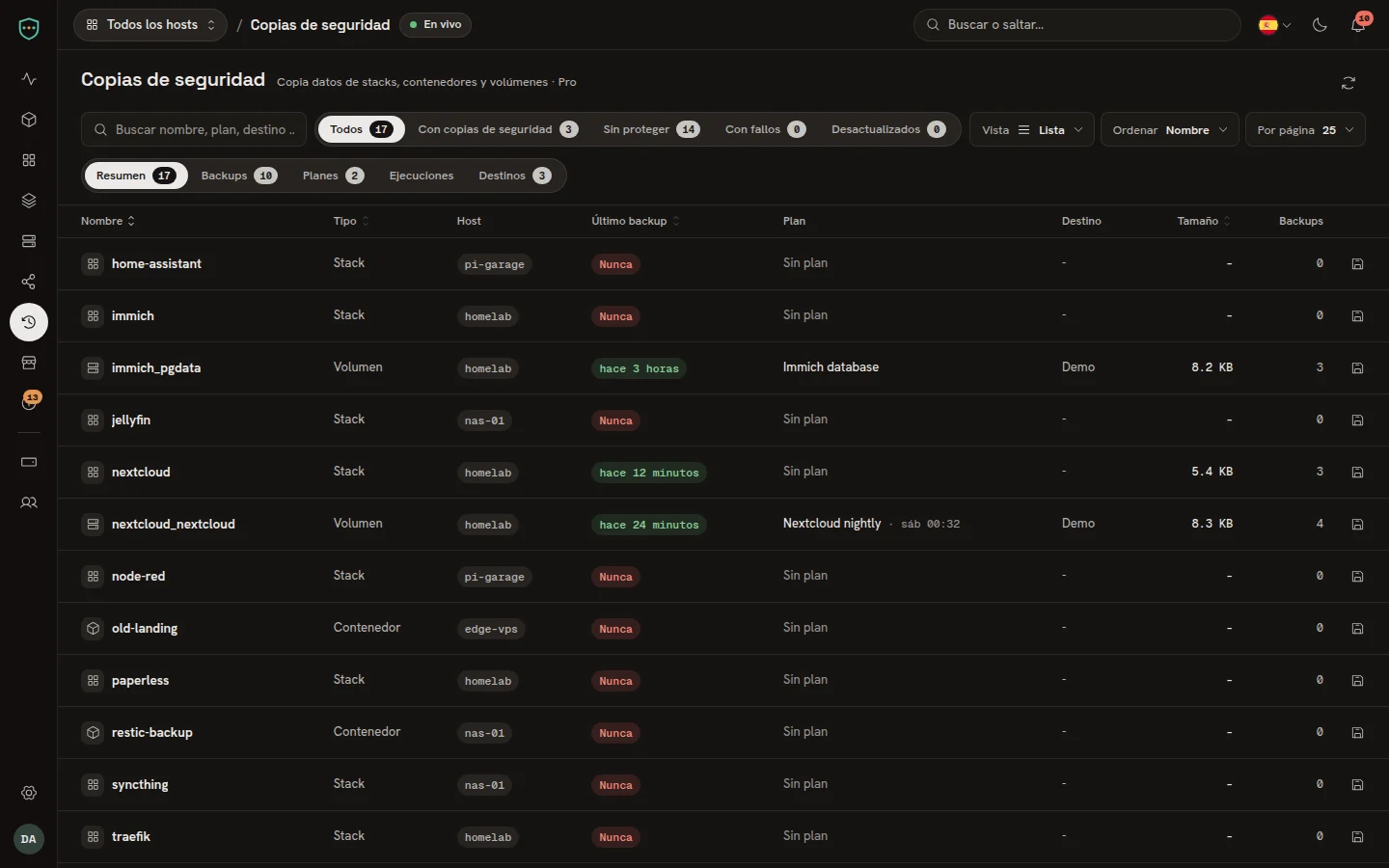Toggle dark mode with the moon icon
Viewport: 1389px width, 868px height.
click(1320, 25)
